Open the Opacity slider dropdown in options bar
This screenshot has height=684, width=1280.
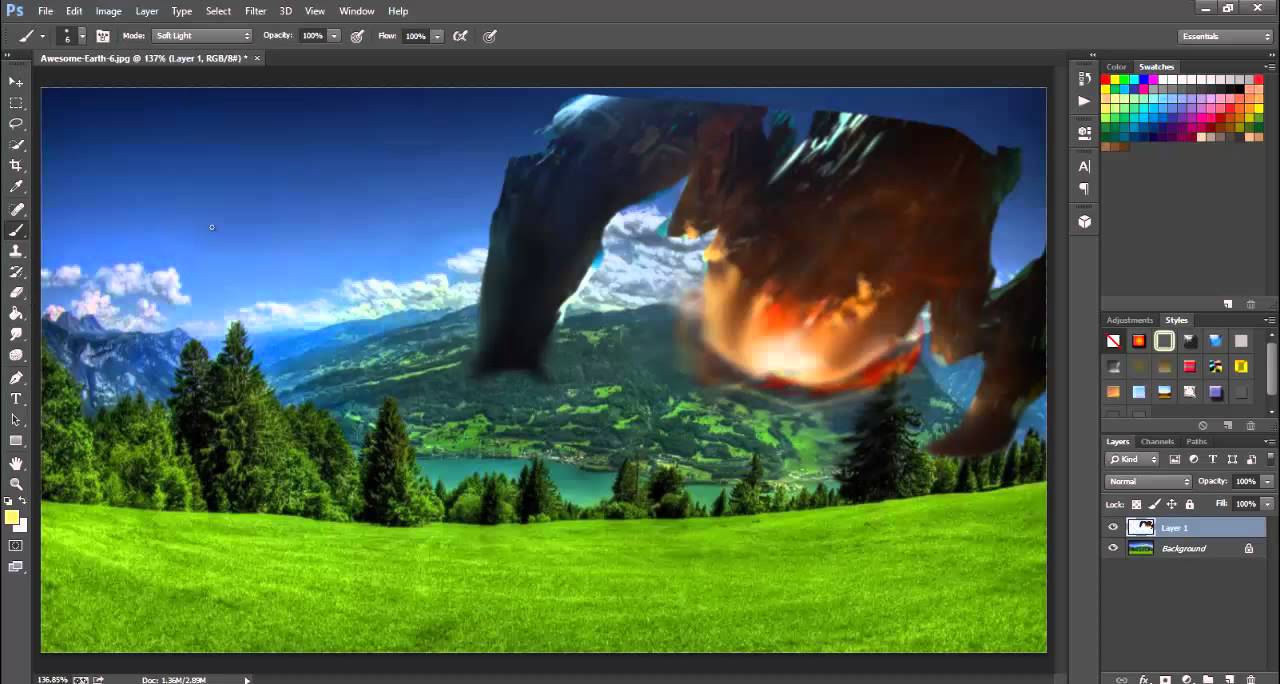click(334, 36)
